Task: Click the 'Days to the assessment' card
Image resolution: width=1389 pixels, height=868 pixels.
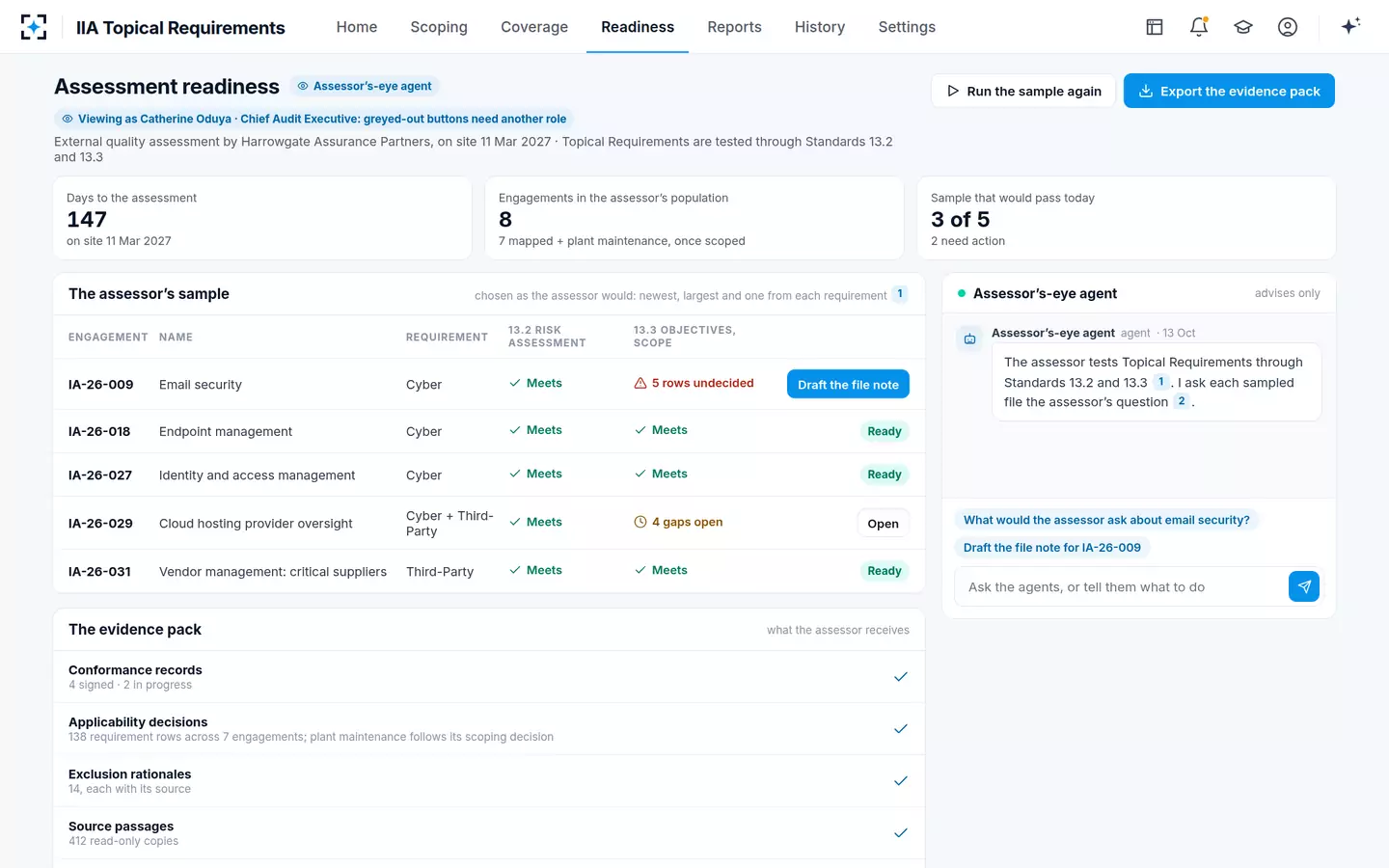Action: [262, 218]
